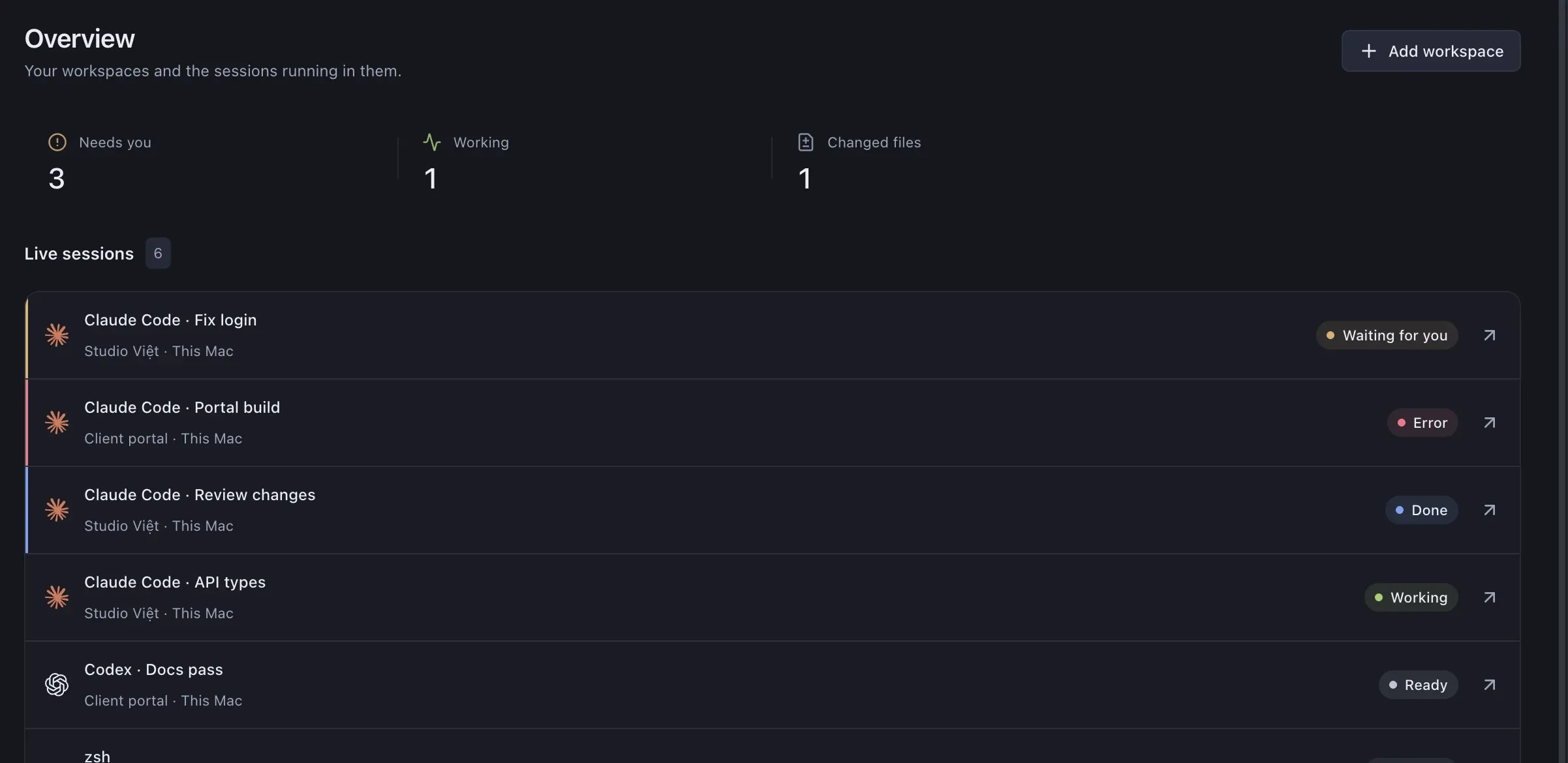Click the Changed files document icon

pyautogui.click(x=806, y=142)
